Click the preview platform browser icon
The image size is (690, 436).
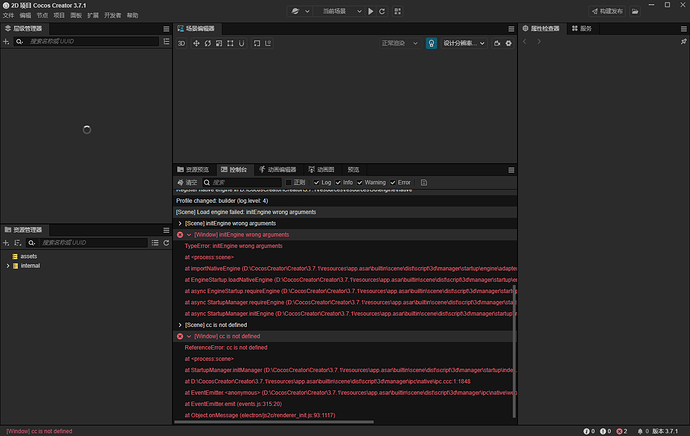(x=295, y=11)
